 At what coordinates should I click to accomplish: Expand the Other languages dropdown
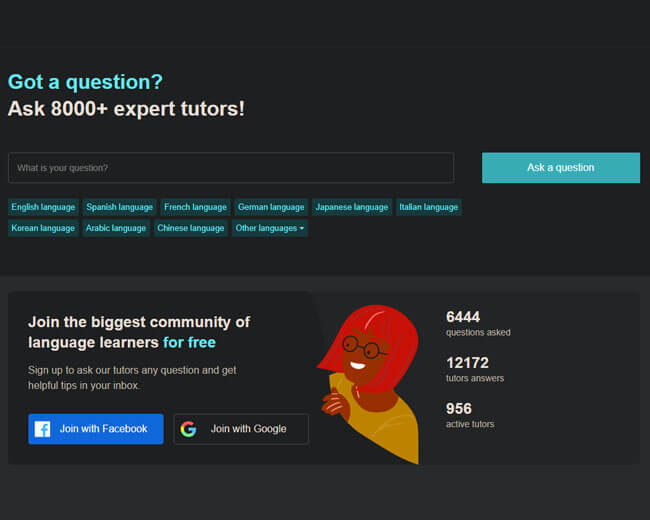coord(270,228)
